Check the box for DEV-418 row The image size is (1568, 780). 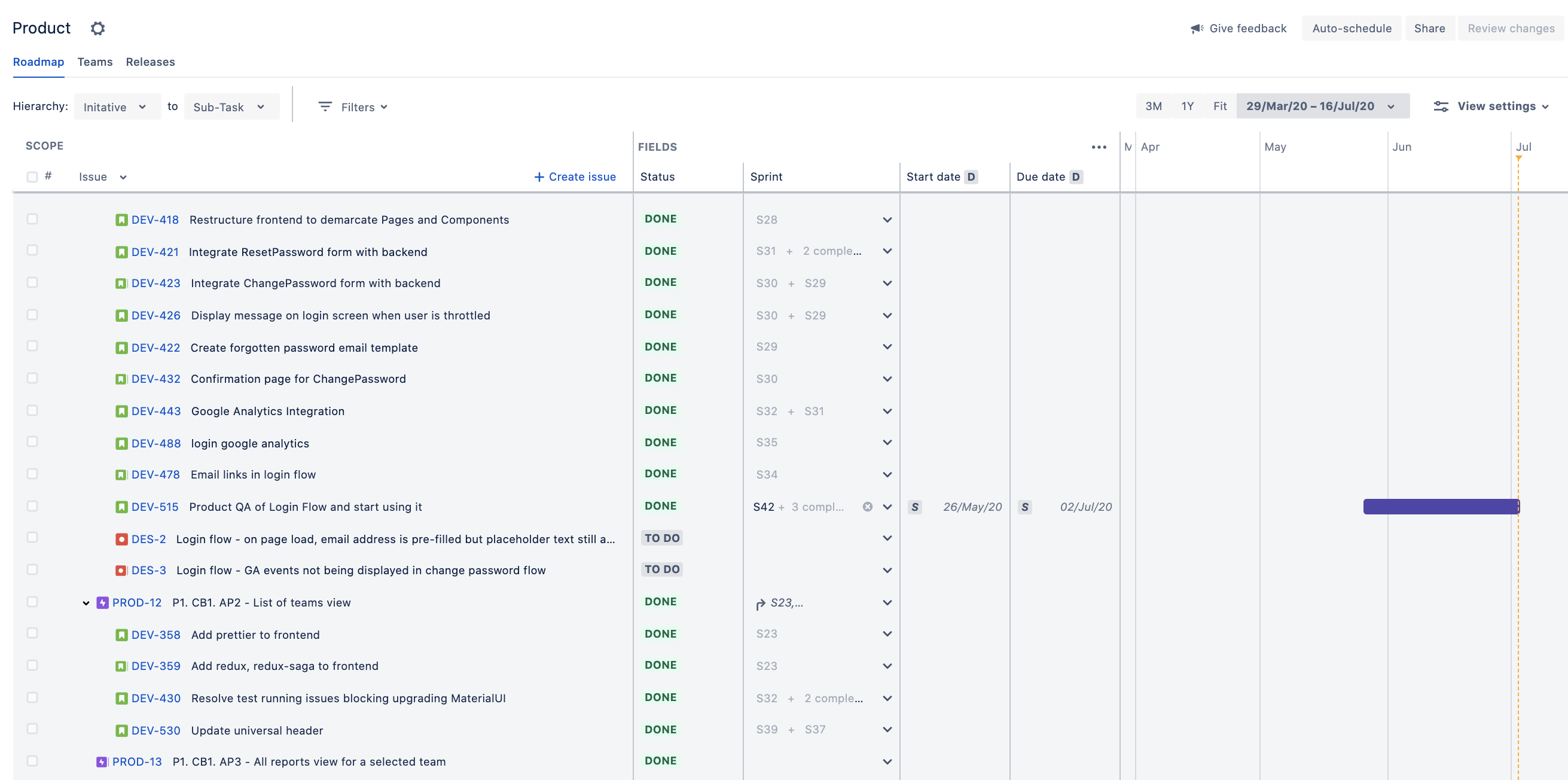click(x=32, y=218)
